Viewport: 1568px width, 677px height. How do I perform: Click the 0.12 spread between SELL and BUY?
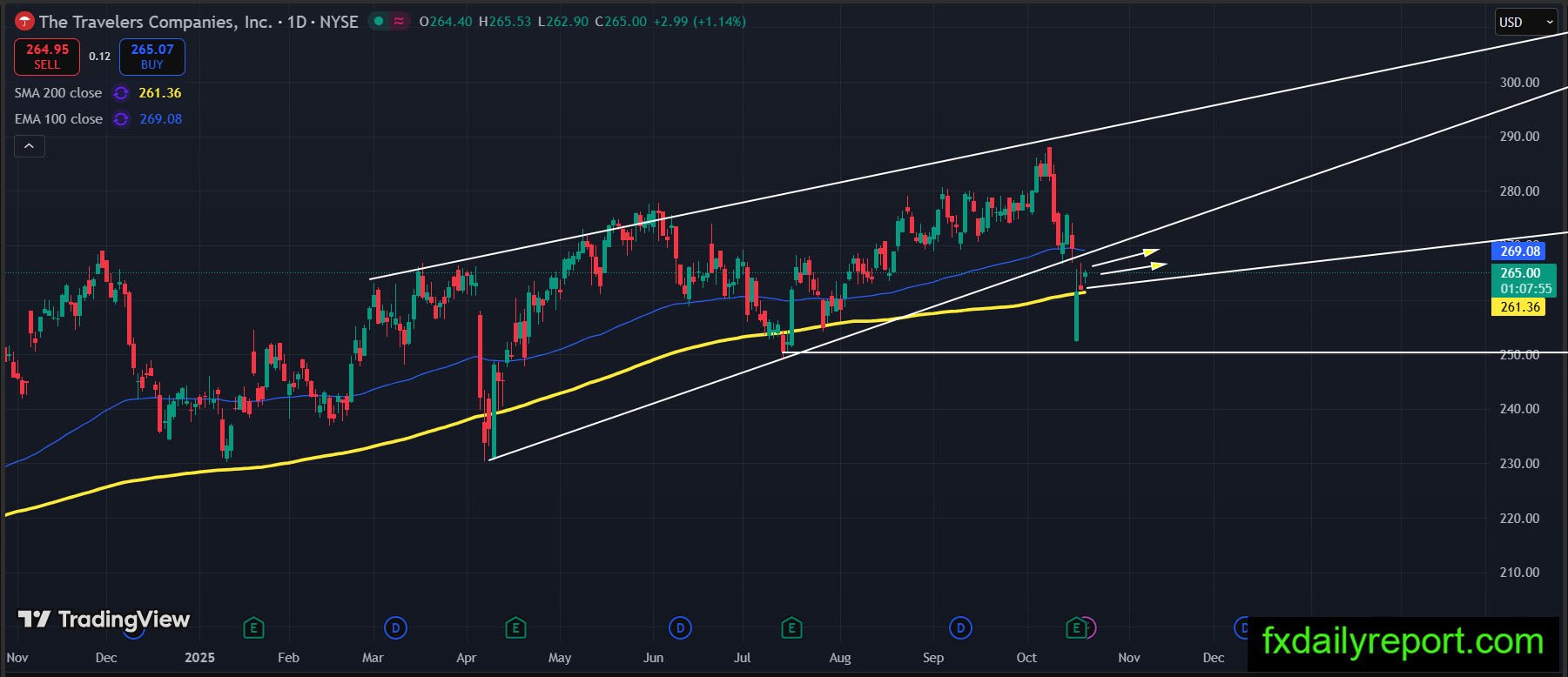click(99, 57)
